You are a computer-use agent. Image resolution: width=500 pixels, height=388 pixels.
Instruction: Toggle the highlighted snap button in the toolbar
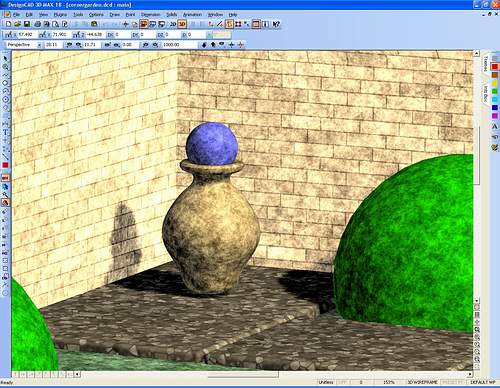229,24
